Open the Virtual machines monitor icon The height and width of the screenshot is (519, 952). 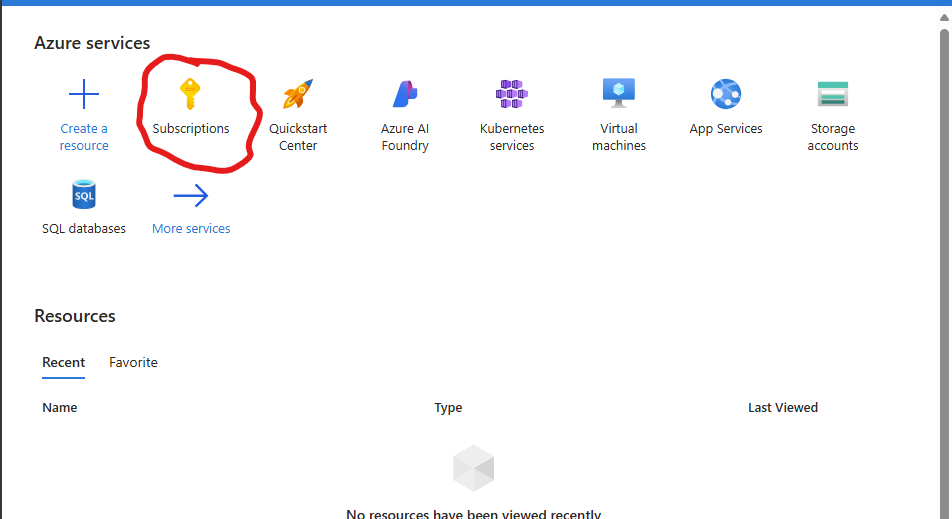click(x=619, y=93)
